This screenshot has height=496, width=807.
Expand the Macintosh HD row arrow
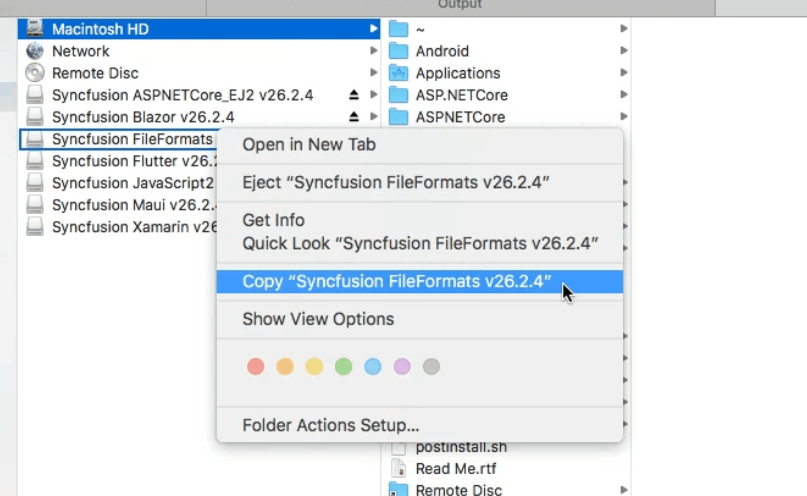(374, 29)
